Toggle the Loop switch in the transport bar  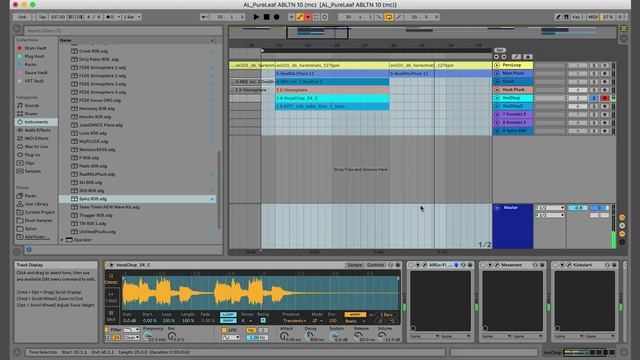point(389,17)
